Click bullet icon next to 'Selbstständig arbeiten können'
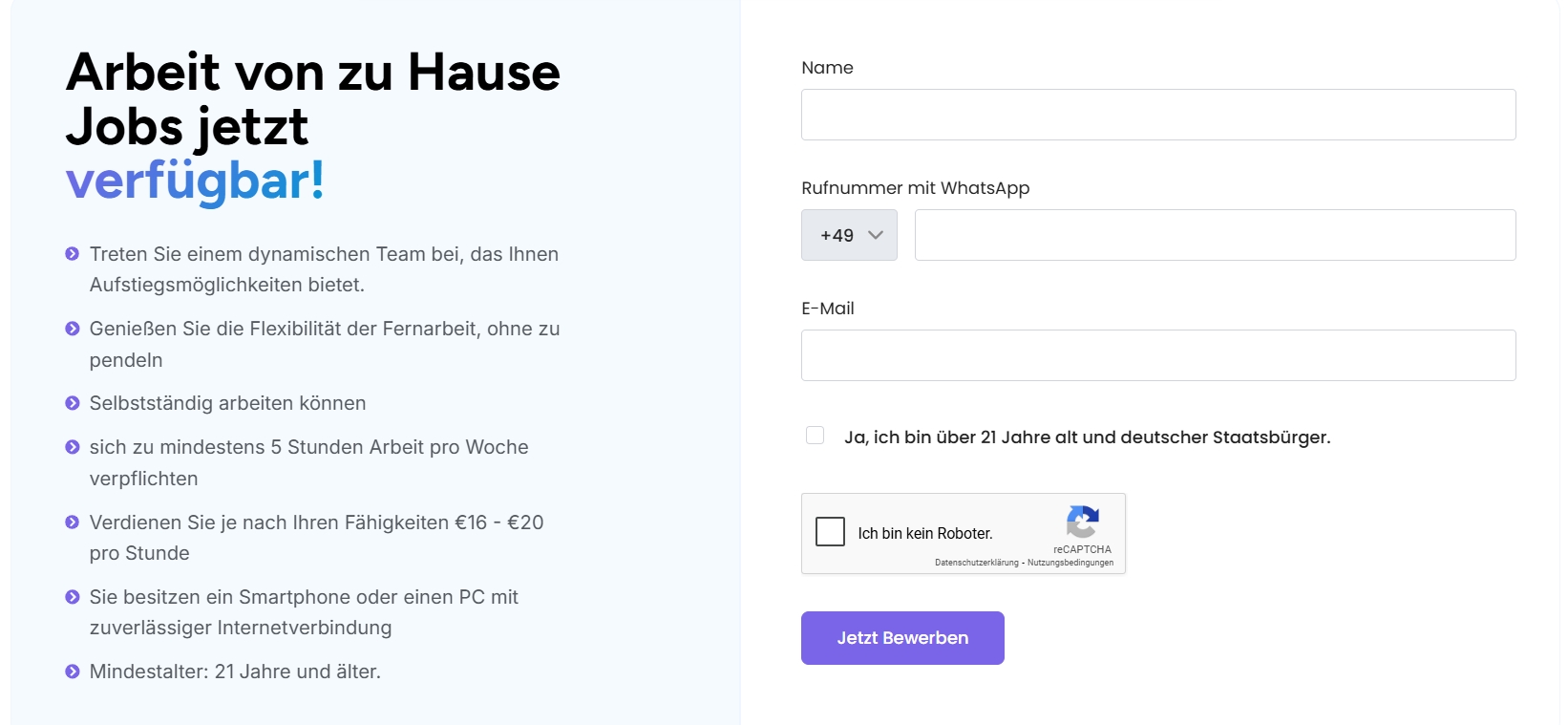Image resolution: width=1568 pixels, height=725 pixels. pos(72,403)
